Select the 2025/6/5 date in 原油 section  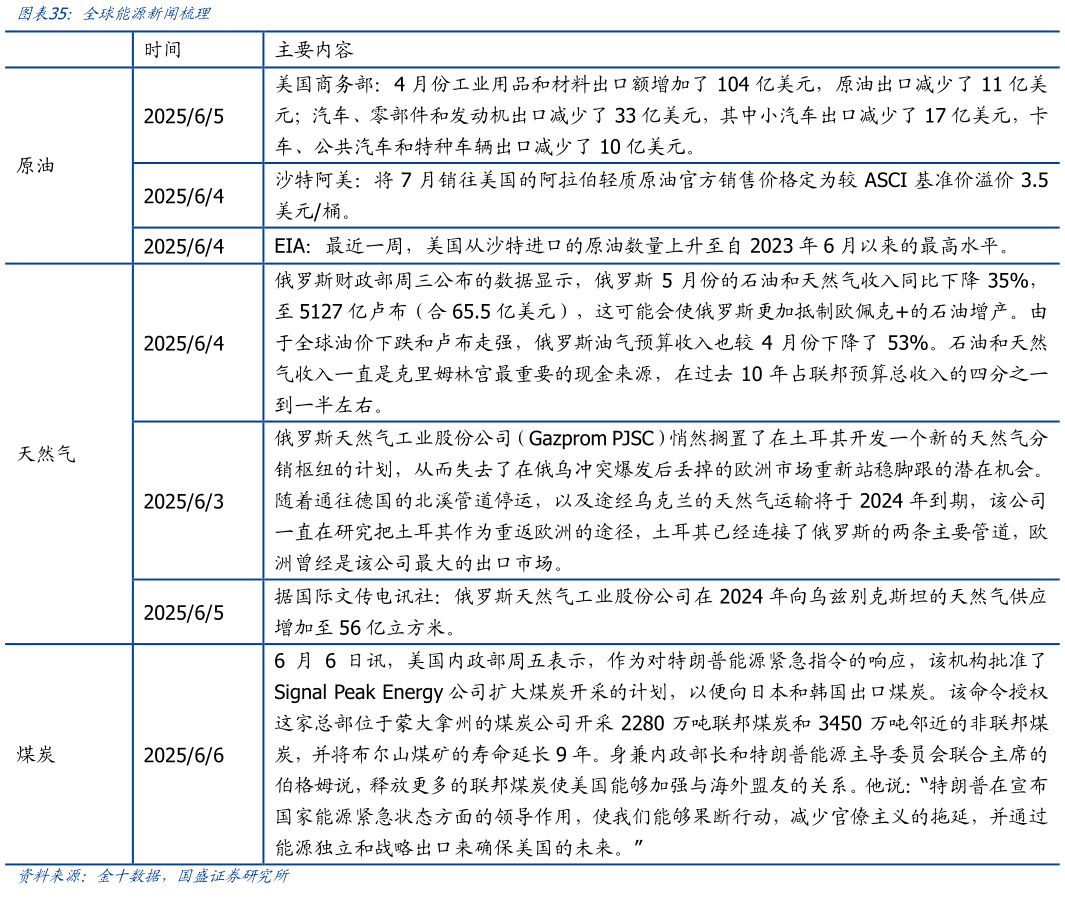click(184, 115)
